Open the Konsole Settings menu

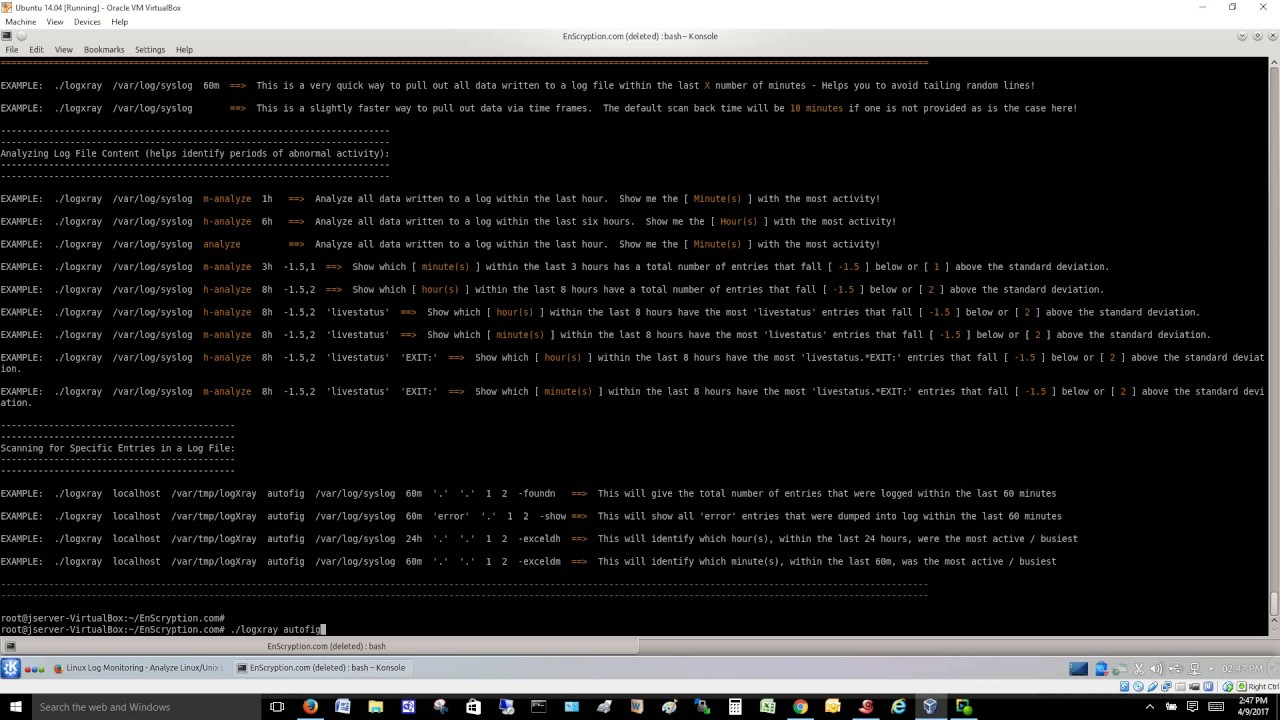tap(150, 49)
